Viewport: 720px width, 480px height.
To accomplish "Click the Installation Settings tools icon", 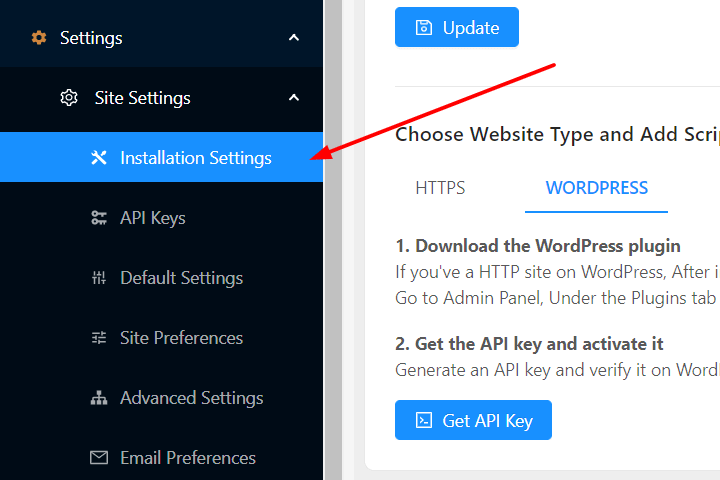I will point(99,158).
